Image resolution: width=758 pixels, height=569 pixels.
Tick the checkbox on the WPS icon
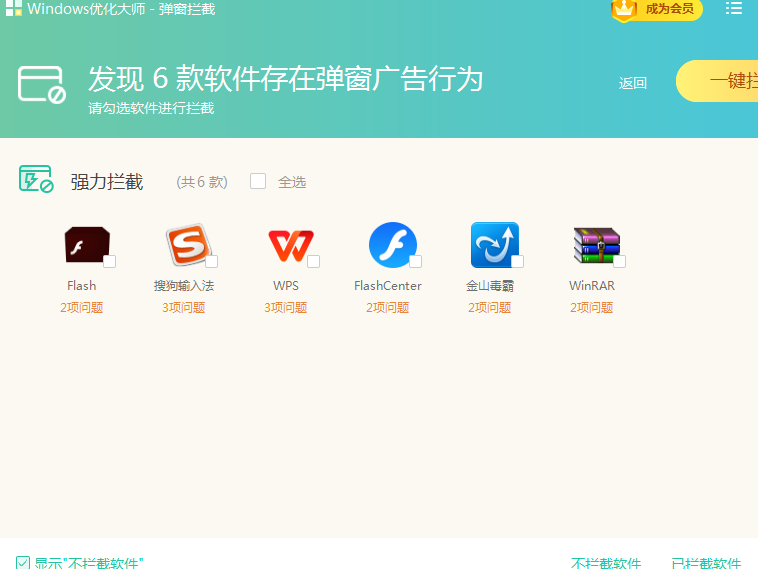pyautogui.click(x=313, y=262)
